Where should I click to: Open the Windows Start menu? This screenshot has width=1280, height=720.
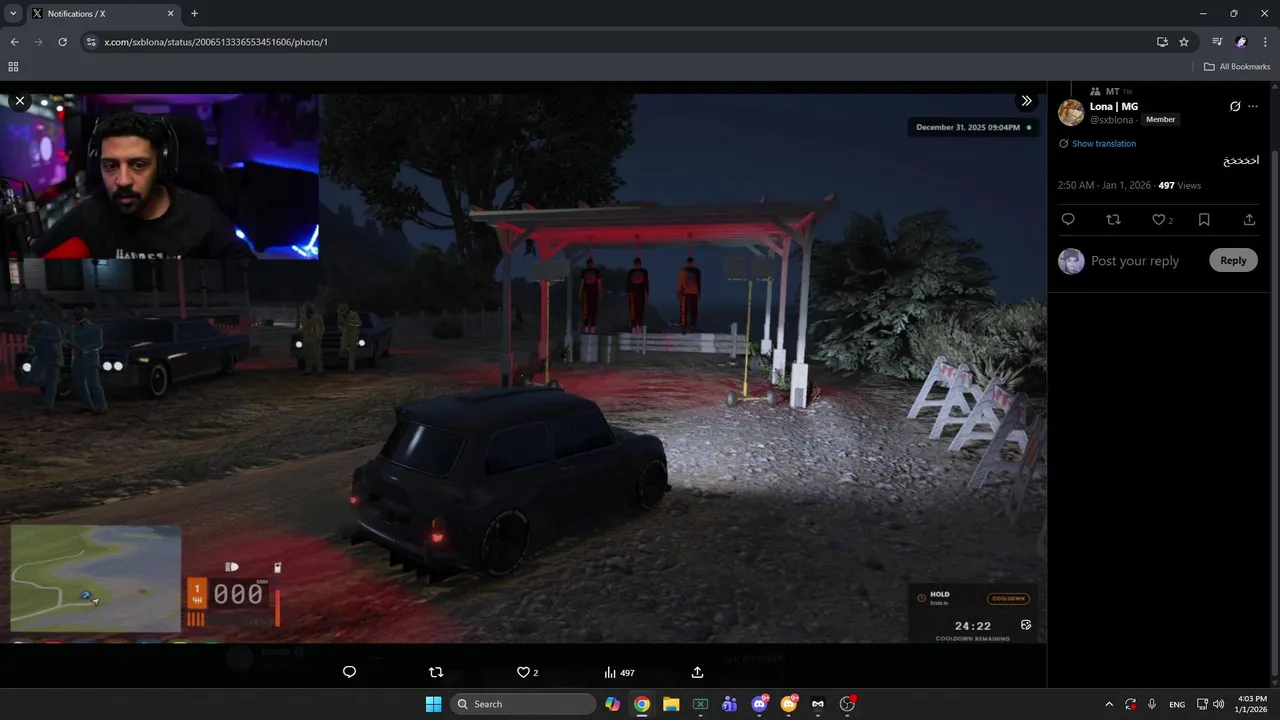click(433, 704)
